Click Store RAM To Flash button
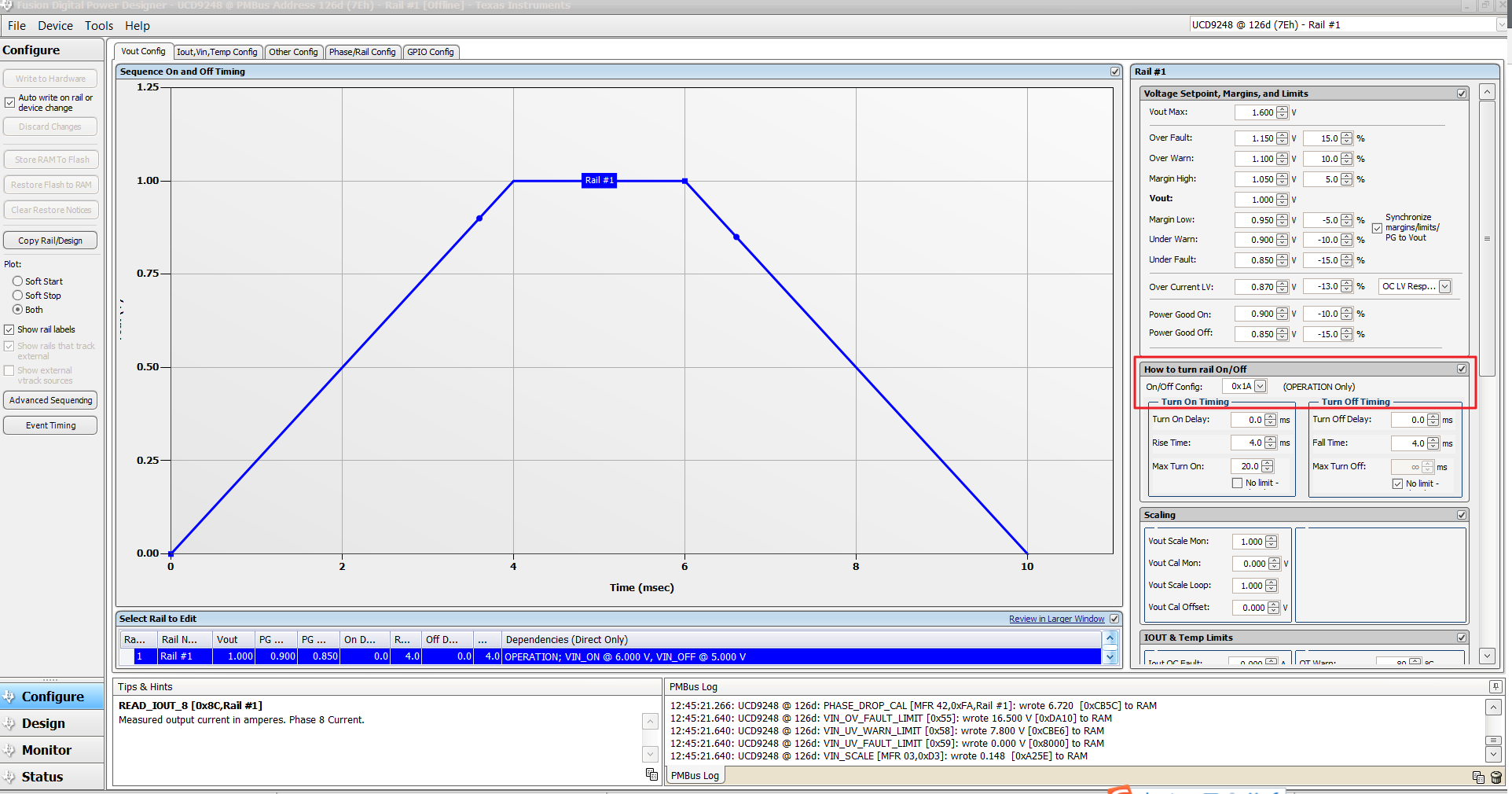This screenshot has width=1512, height=794. pos(50,160)
